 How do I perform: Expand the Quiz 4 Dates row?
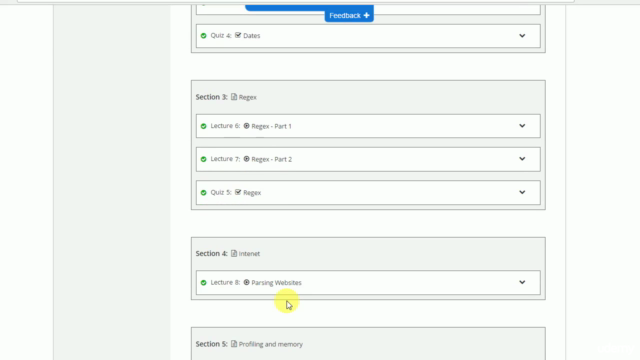tap(522, 36)
